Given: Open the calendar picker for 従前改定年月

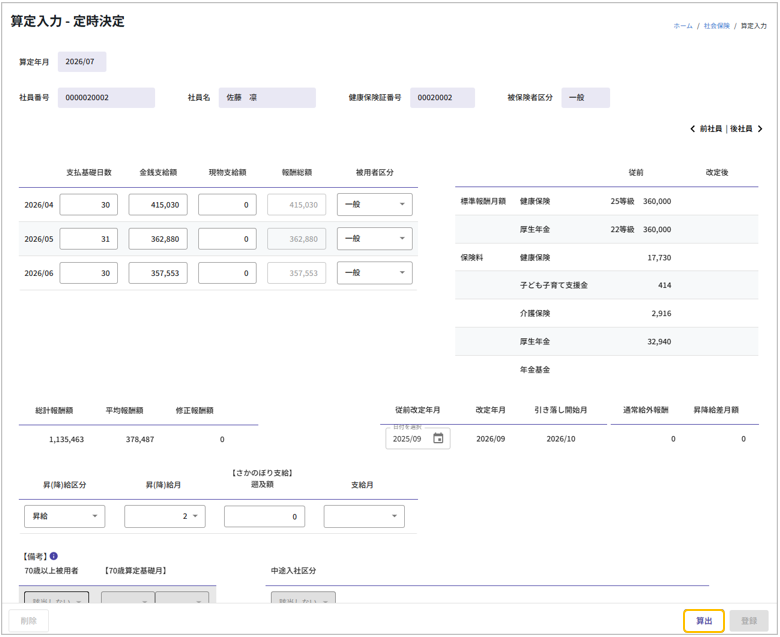Looking at the screenshot, I should coord(438,438).
